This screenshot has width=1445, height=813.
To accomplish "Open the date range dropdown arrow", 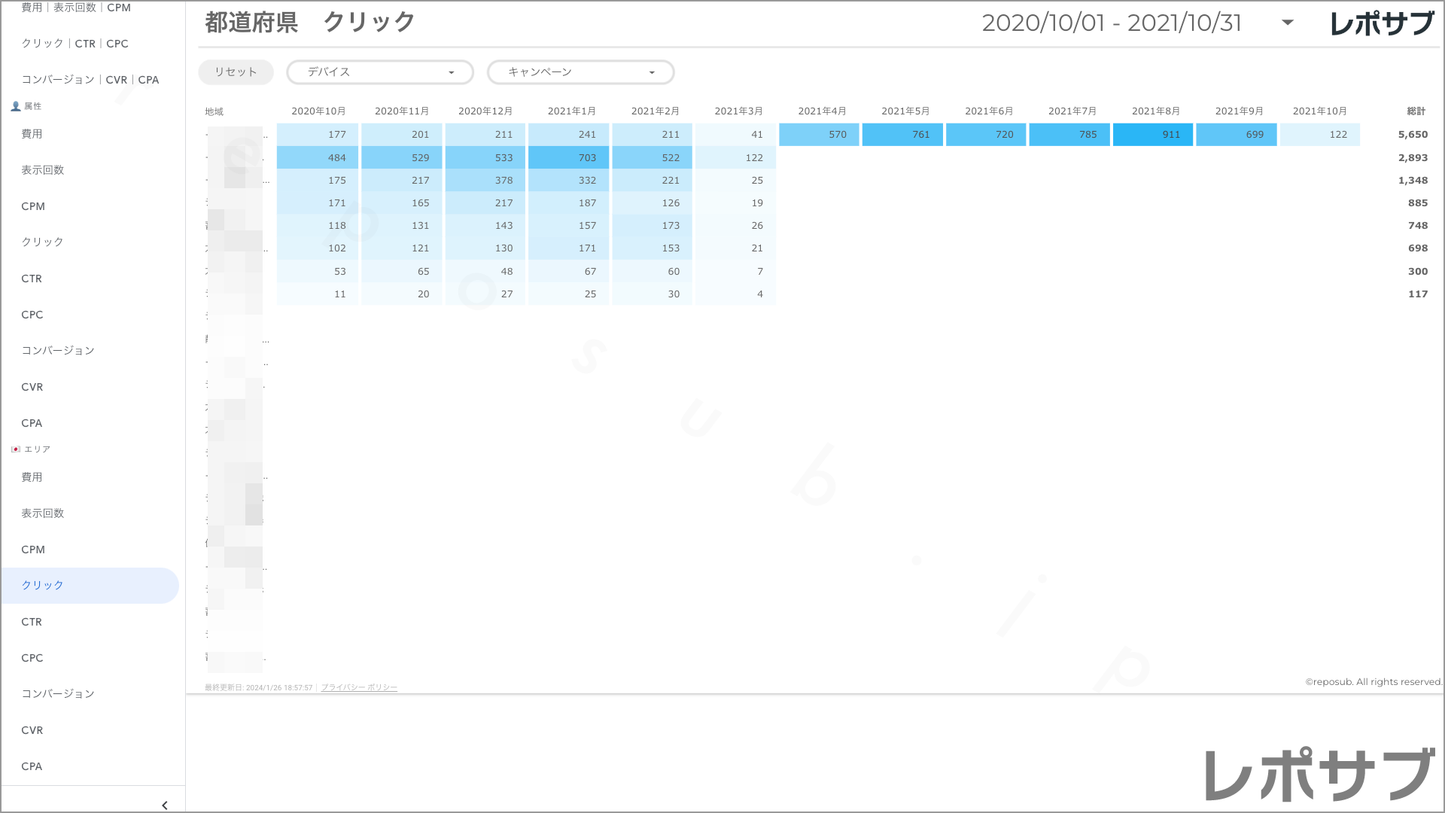I will click(x=1287, y=23).
